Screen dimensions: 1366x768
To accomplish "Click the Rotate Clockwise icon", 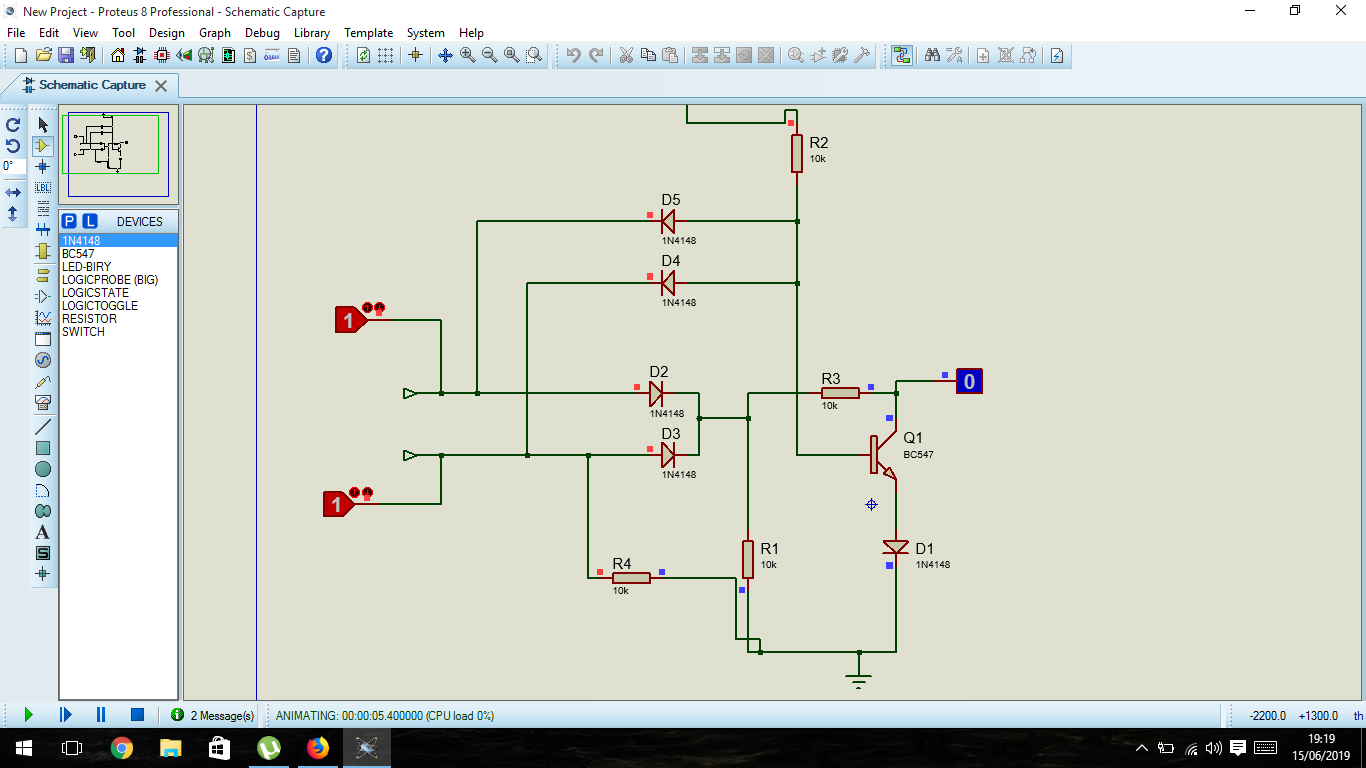I will tap(13, 125).
